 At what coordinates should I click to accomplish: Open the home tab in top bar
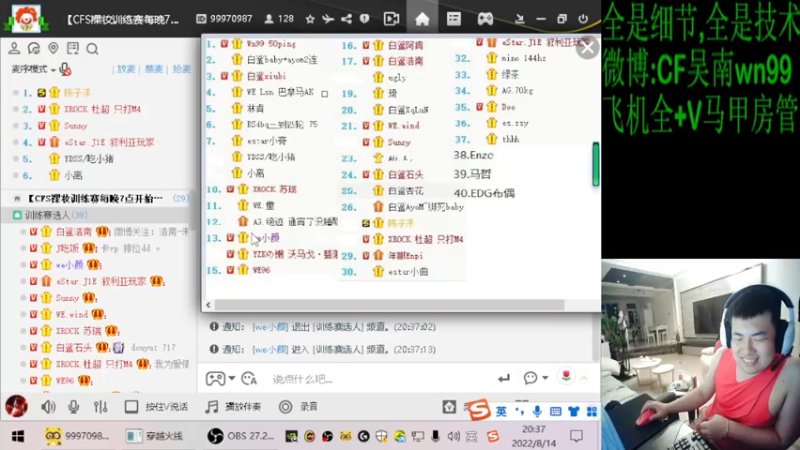tap(422, 19)
